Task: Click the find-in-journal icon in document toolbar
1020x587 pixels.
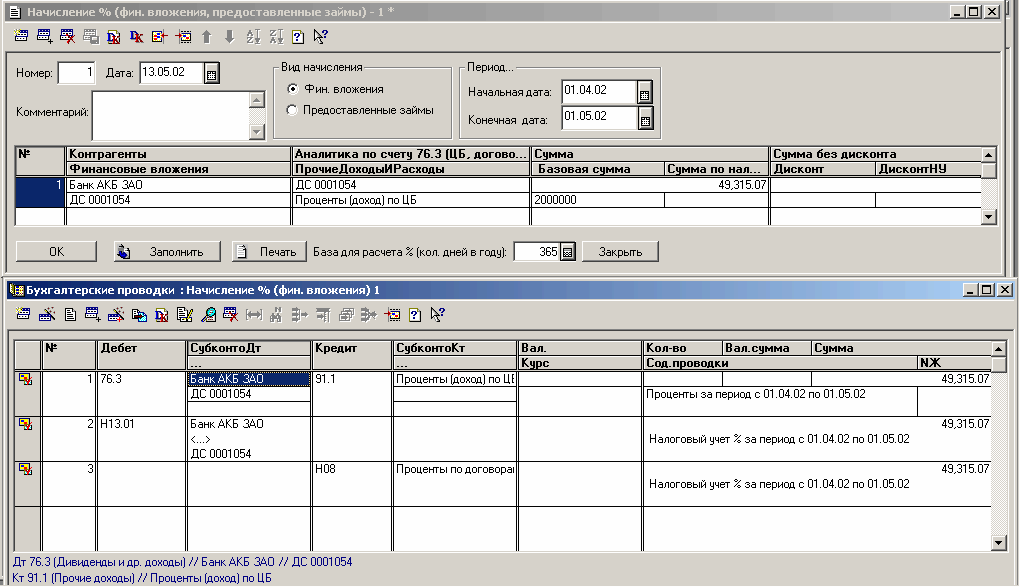Action: [x=183, y=36]
